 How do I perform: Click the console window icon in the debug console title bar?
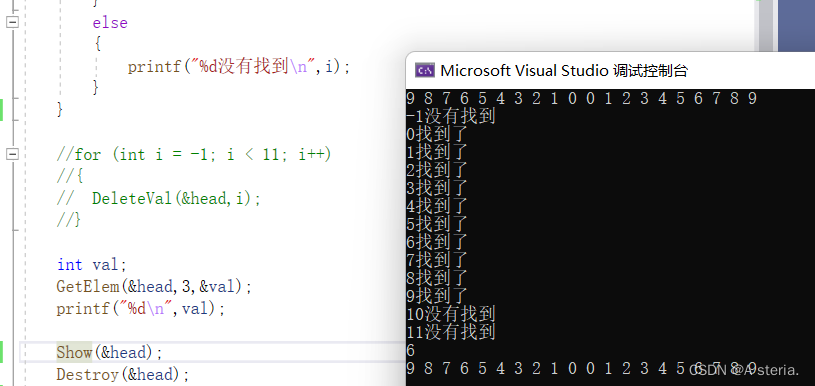pyautogui.click(x=424, y=70)
